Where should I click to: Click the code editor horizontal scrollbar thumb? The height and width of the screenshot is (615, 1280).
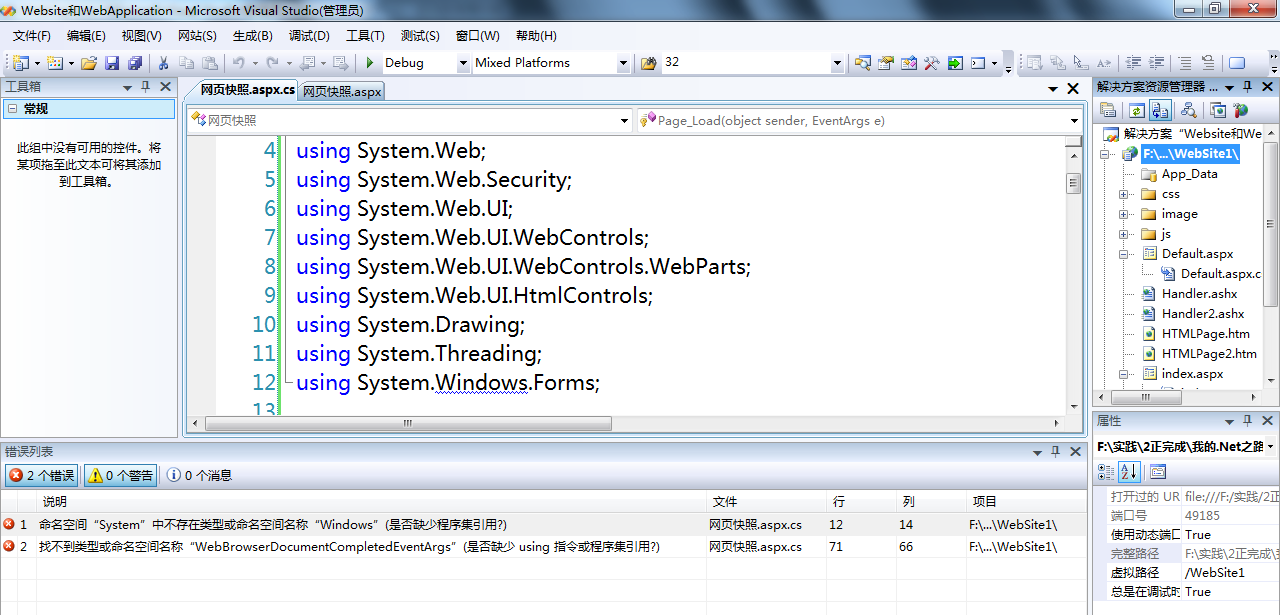(407, 423)
